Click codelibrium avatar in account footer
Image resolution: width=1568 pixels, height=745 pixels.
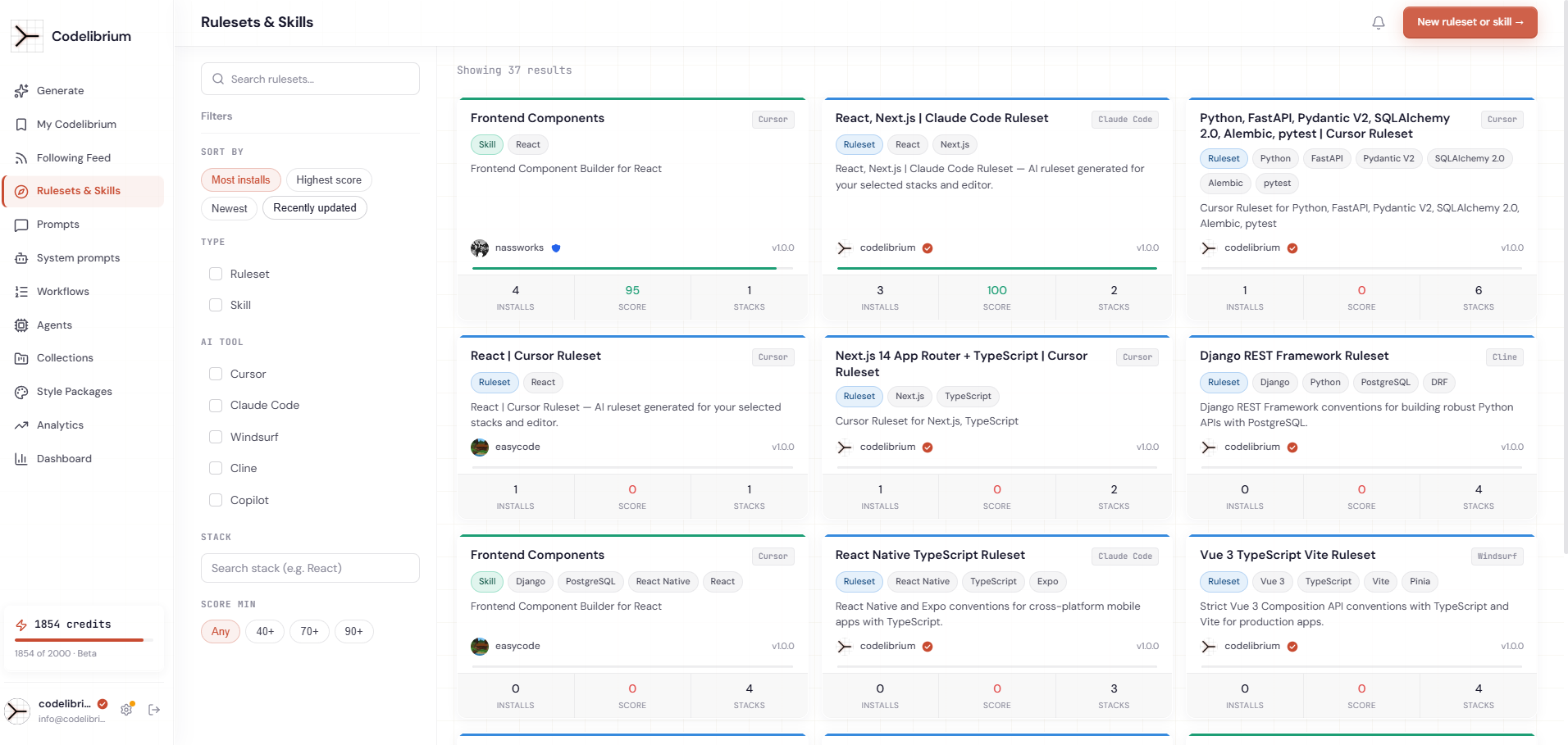point(17,711)
